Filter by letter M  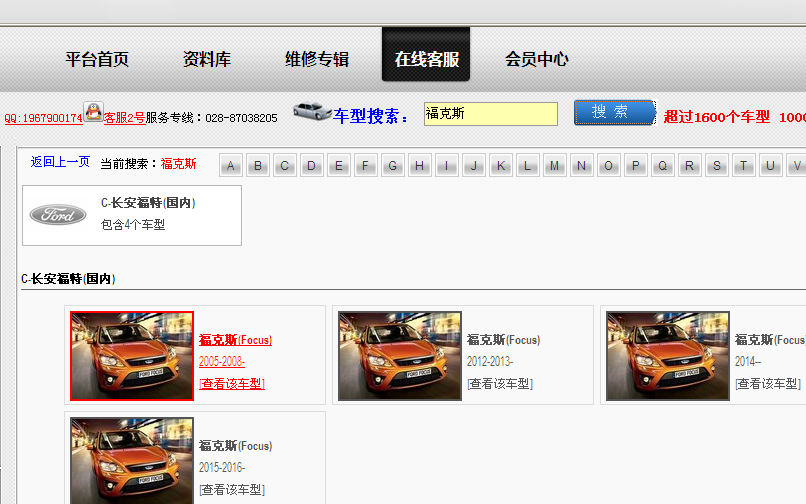555,166
